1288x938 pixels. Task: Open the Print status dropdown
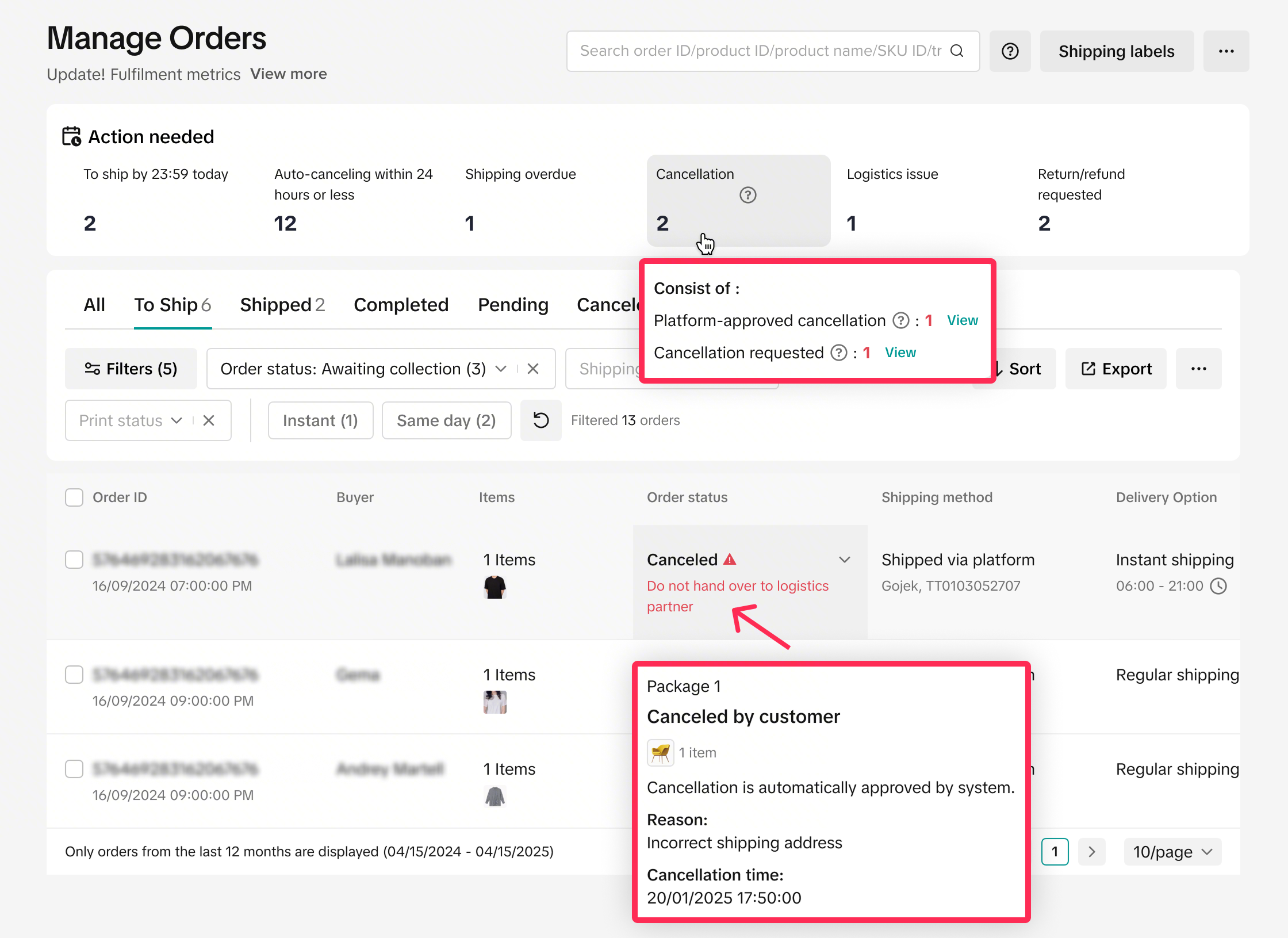(177, 420)
